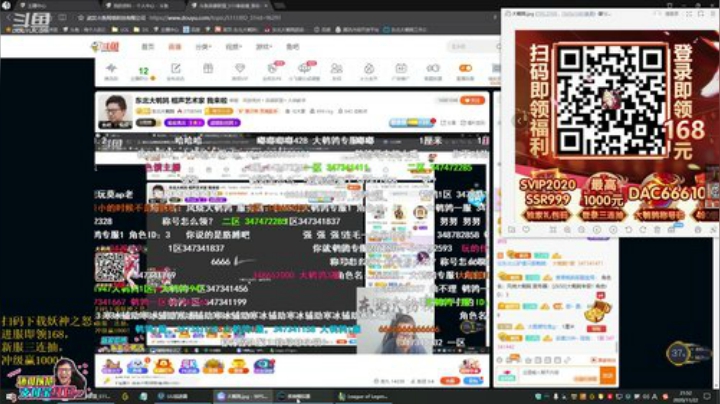
Task: Open the gift box icon in streamer toolbar
Action: point(208,68)
